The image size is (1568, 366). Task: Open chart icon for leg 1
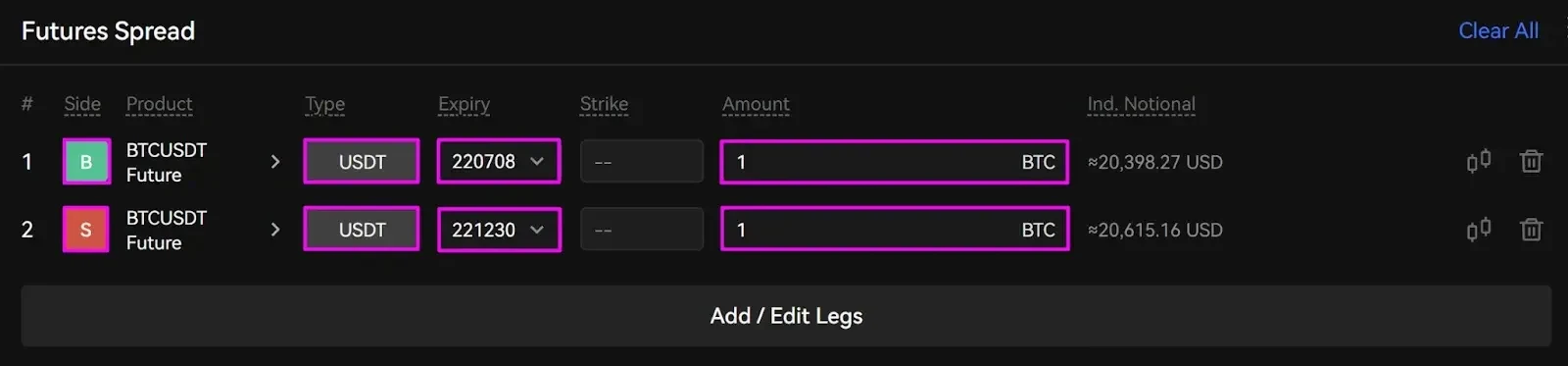click(x=1479, y=161)
